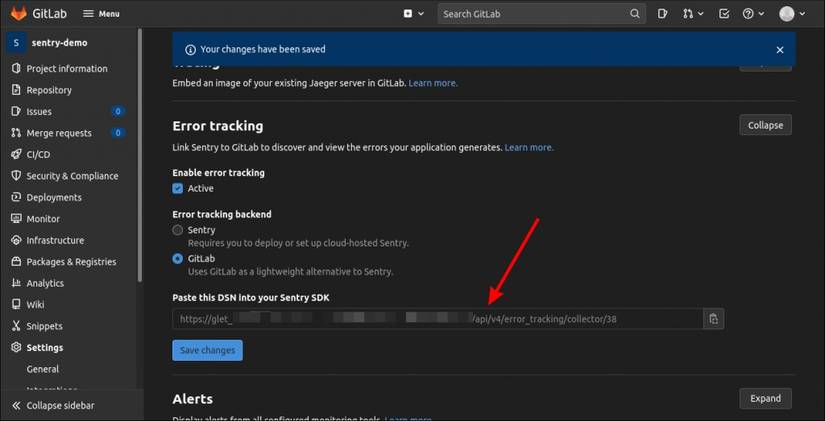Open the To-Do list icon
Screen dimensions: 825x421
(724, 14)
